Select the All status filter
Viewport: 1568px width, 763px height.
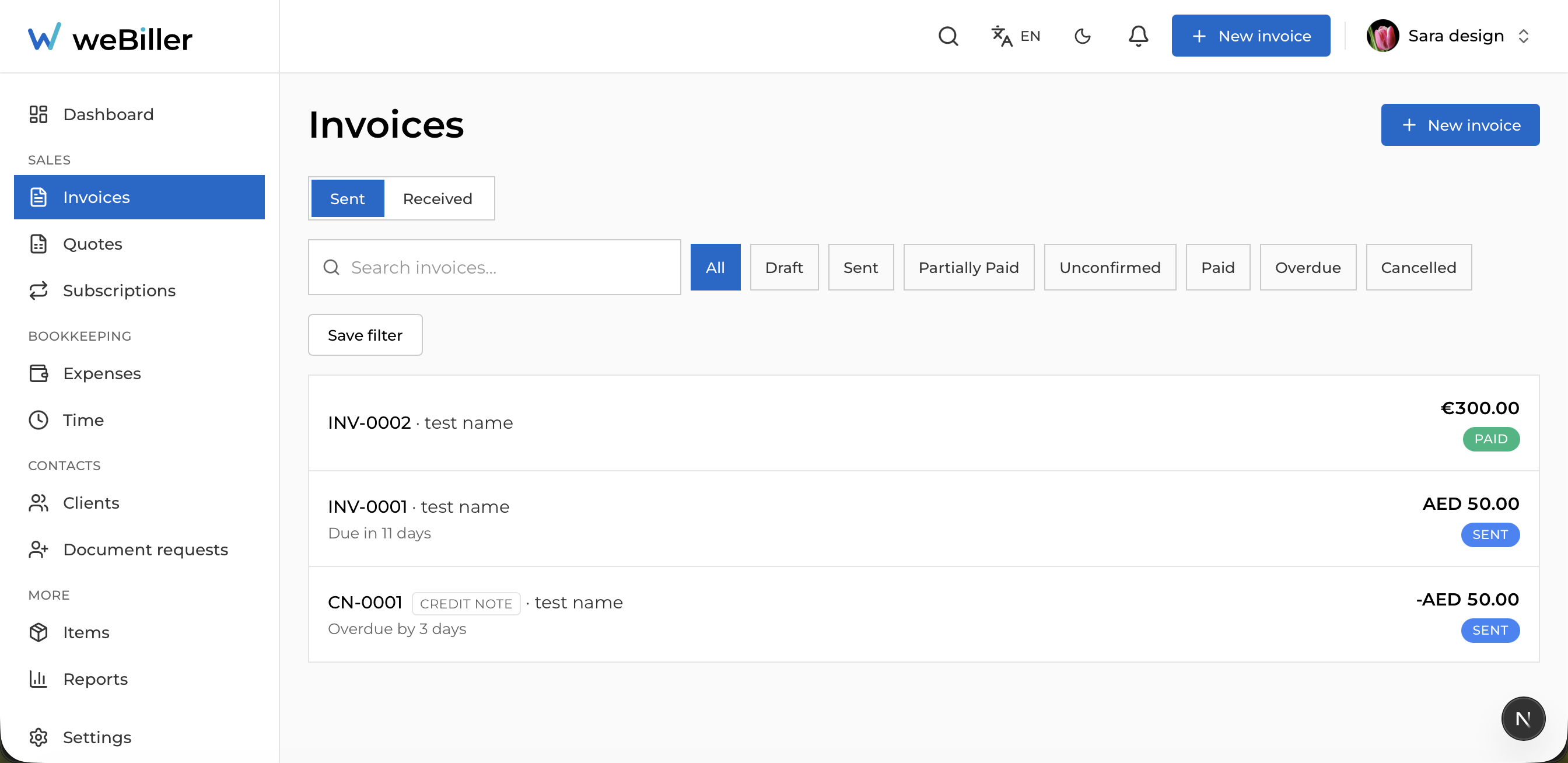(715, 267)
